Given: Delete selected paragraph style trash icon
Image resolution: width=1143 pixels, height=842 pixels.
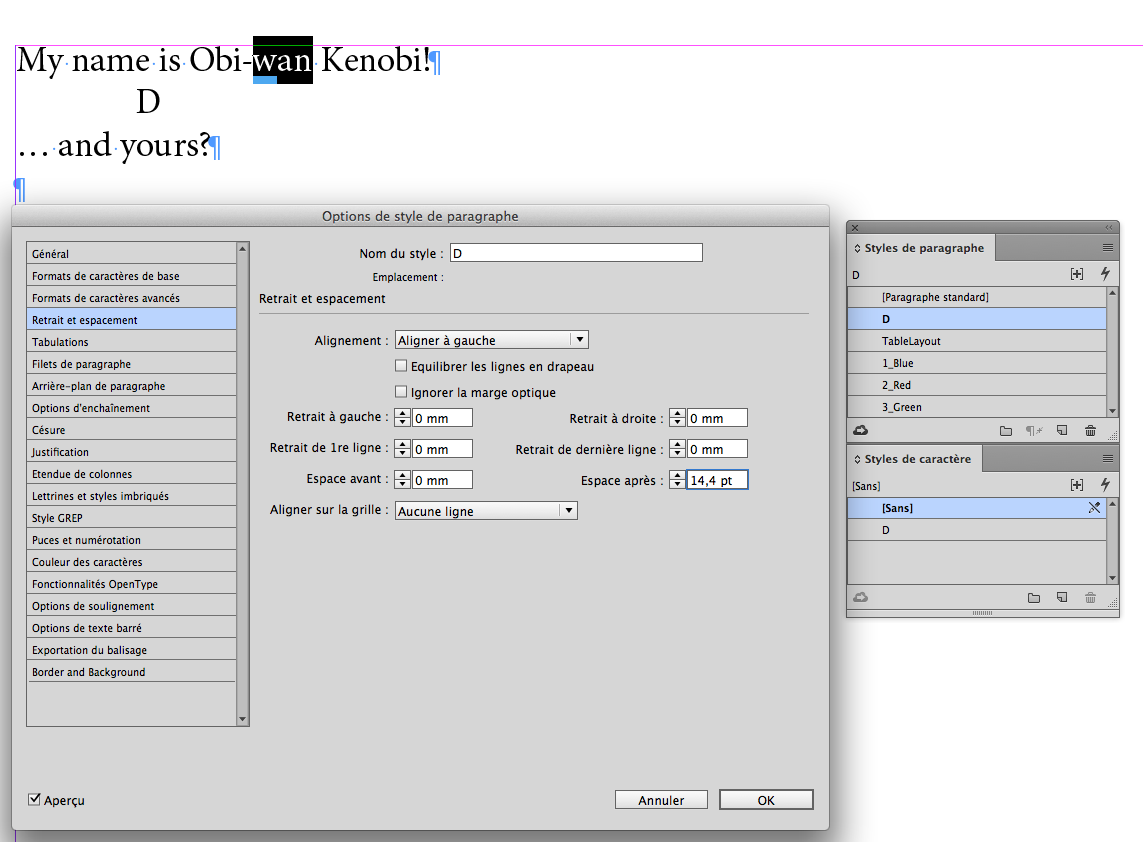Looking at the screenshot, I should (1091, 431).
